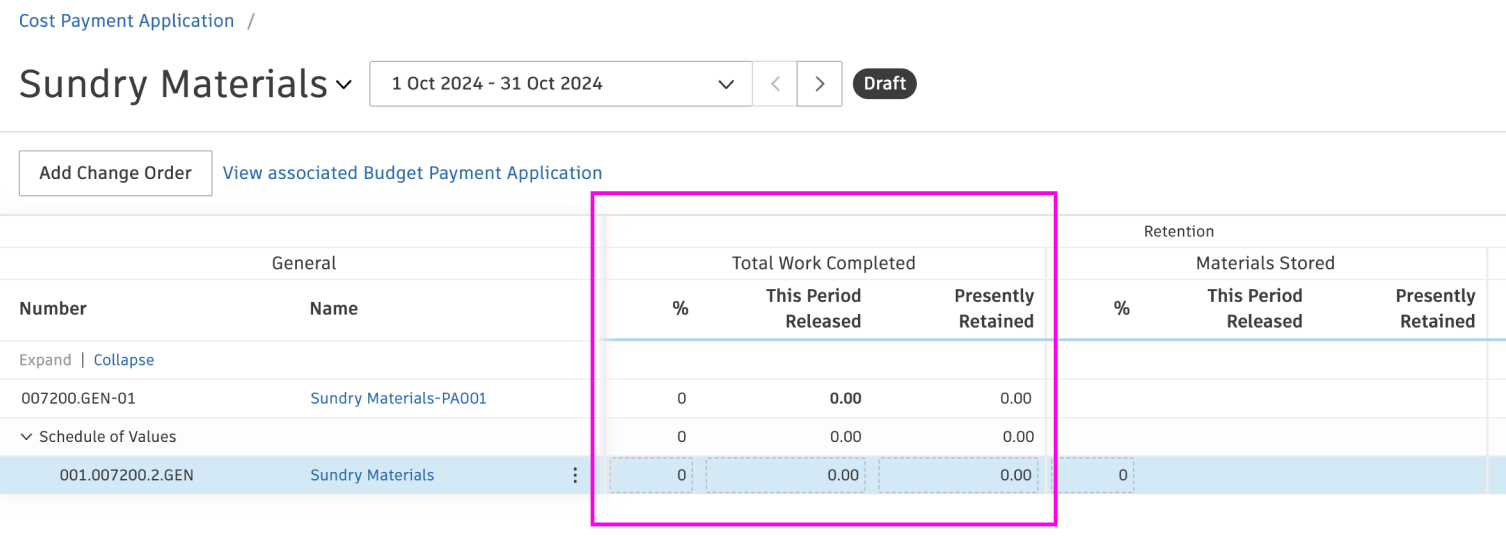
Task: Click Collapse to collapse all rows
Action: click(x=124, y=360)
